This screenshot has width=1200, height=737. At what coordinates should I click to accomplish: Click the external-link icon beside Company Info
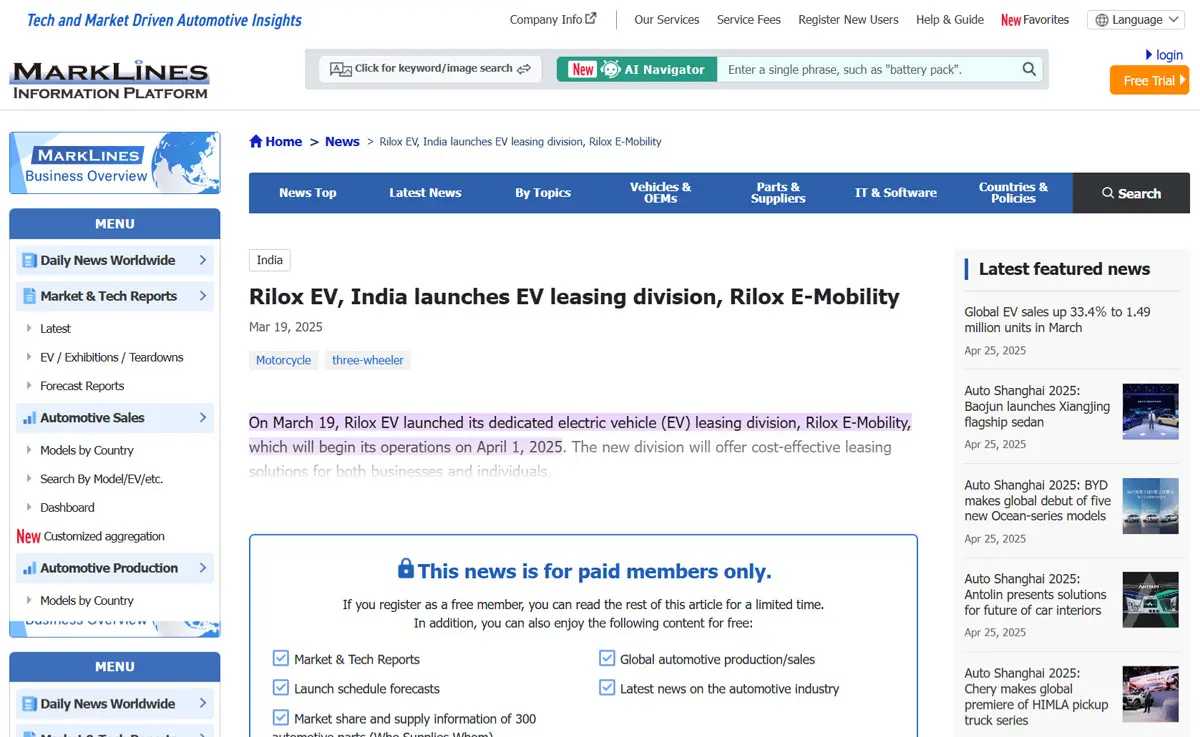coord(591,18)
